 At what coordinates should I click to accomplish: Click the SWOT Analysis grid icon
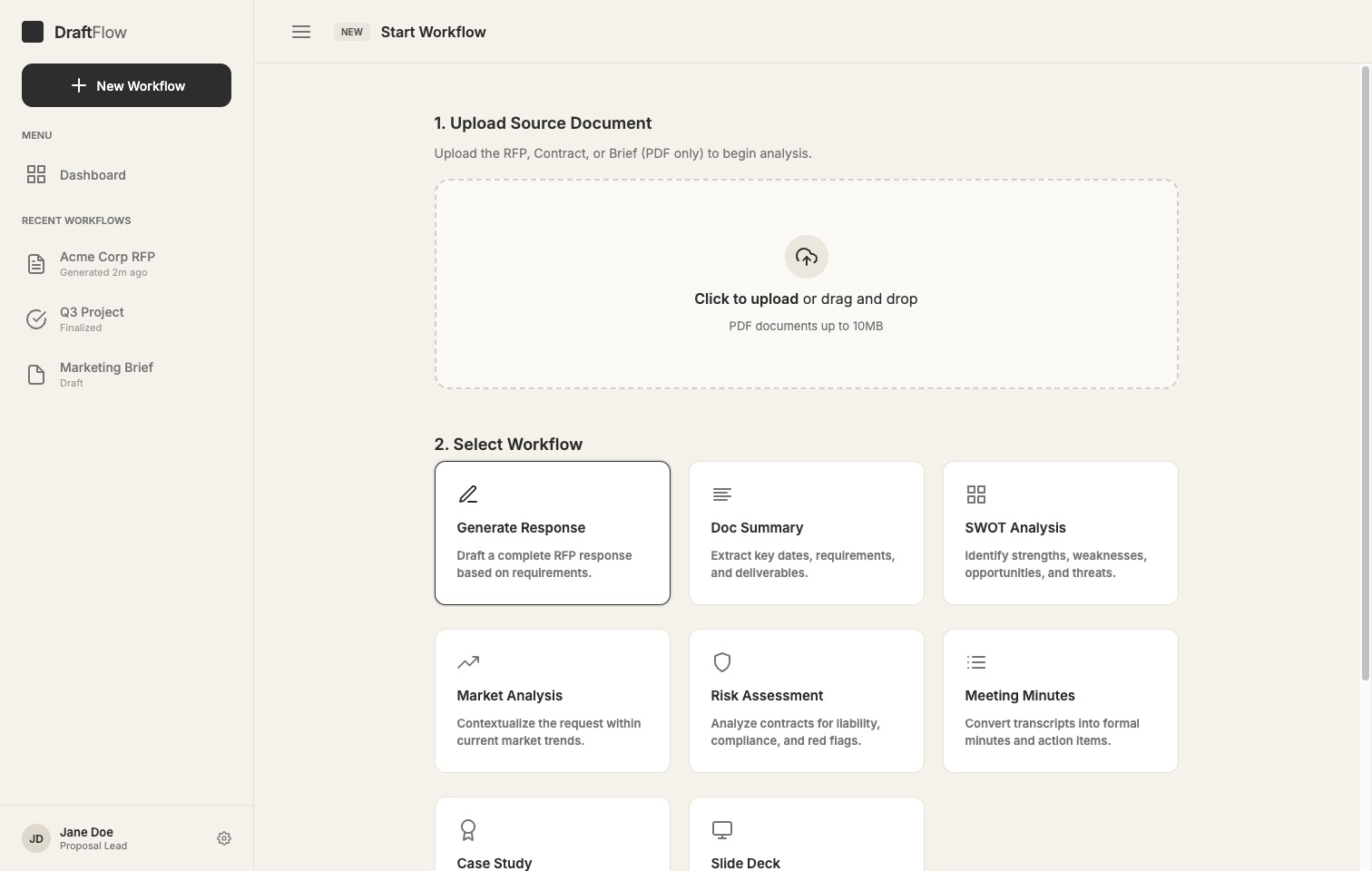click(x=976, y=494)
